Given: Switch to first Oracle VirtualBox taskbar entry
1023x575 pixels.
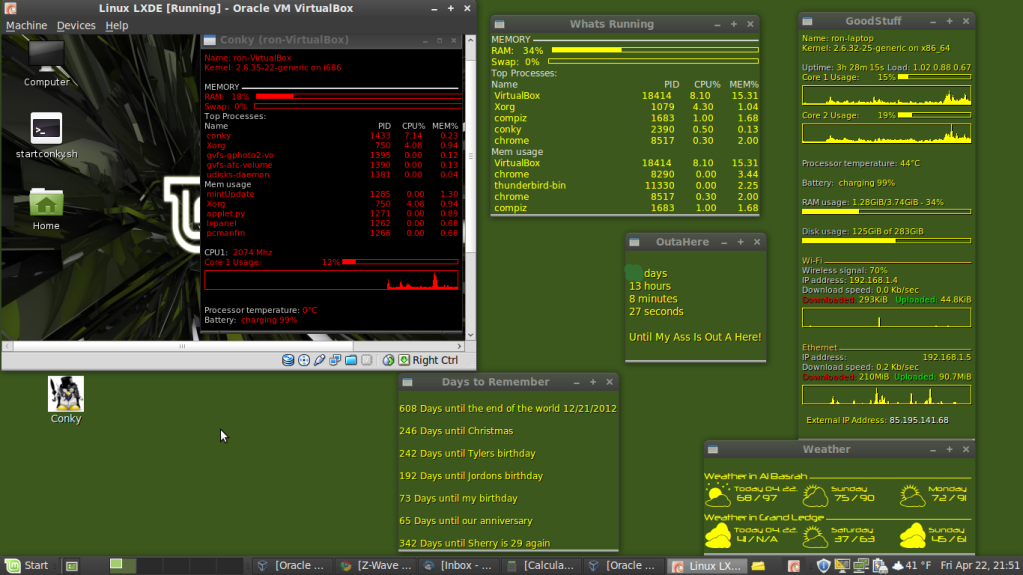Looking at the screenshot, I should click(x=292, y=565).
